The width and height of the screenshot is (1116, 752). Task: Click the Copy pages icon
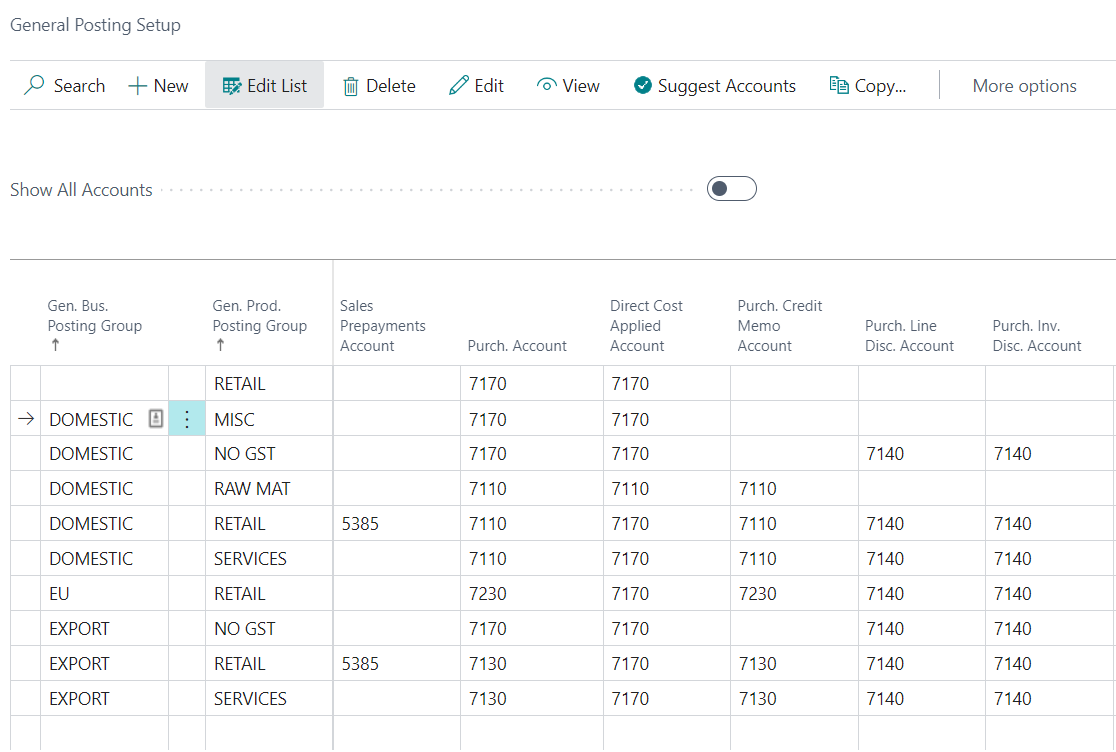[838, 86]
